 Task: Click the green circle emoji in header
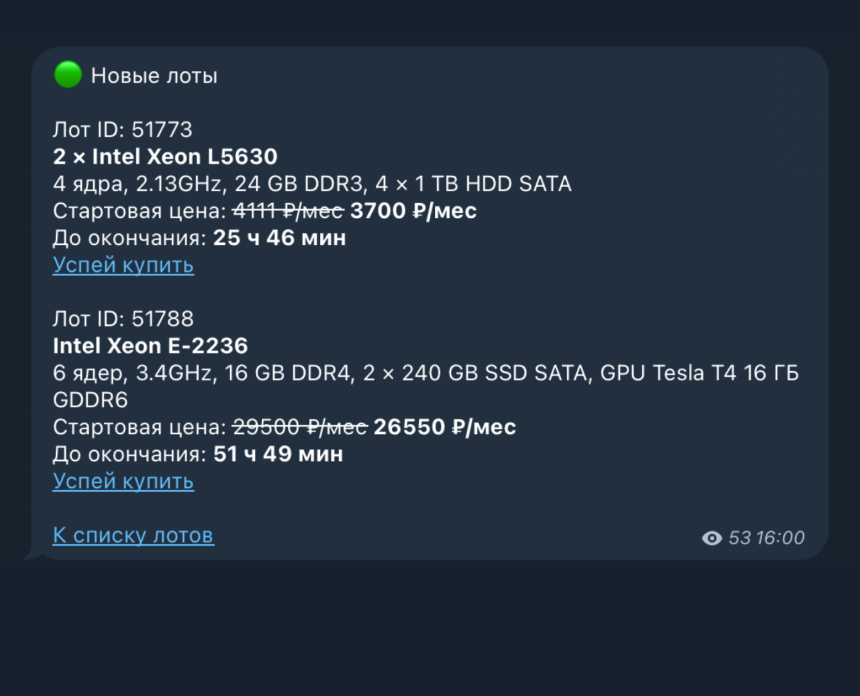click(67, 75)
